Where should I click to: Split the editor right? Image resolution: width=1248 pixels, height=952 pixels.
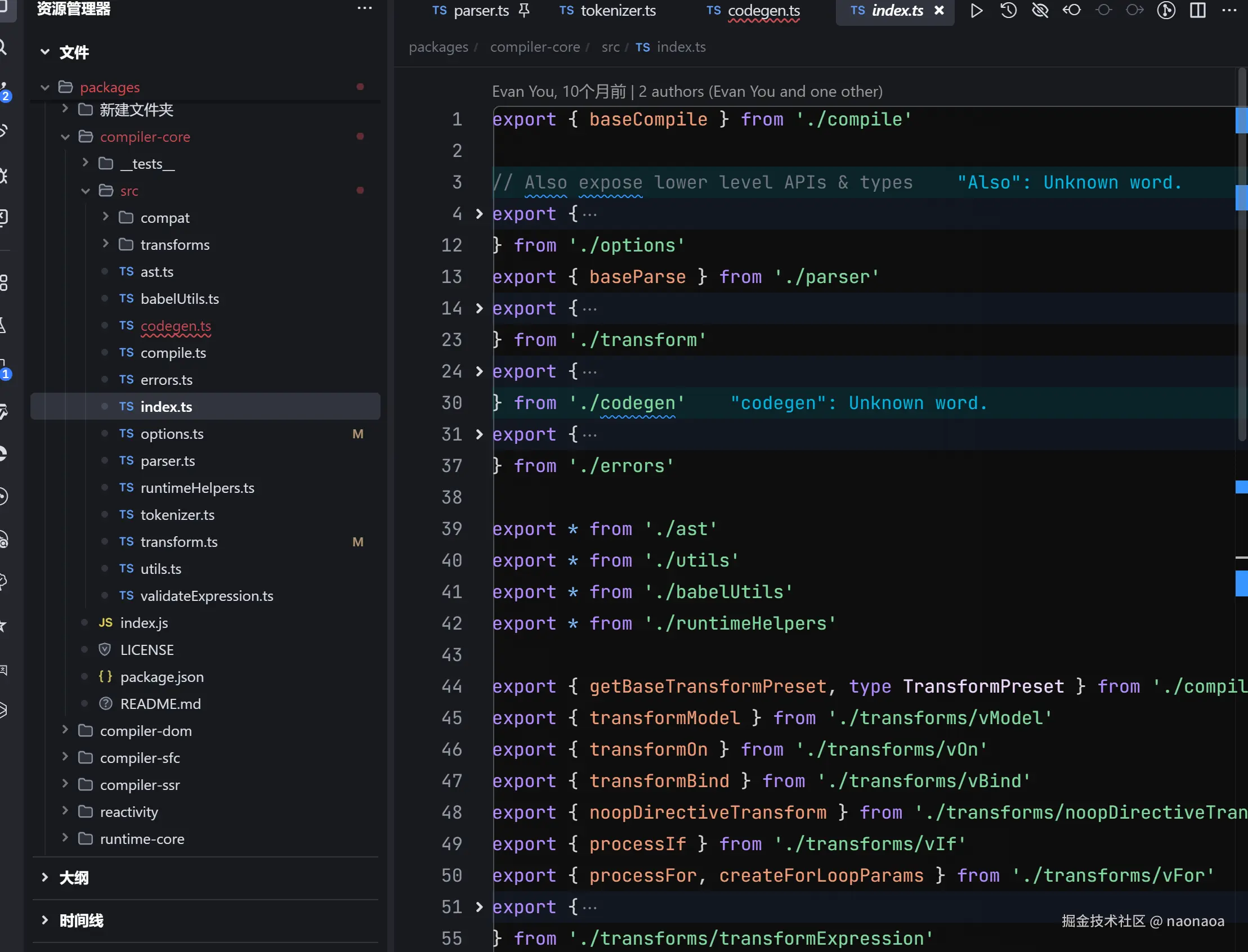point(1197,10)
